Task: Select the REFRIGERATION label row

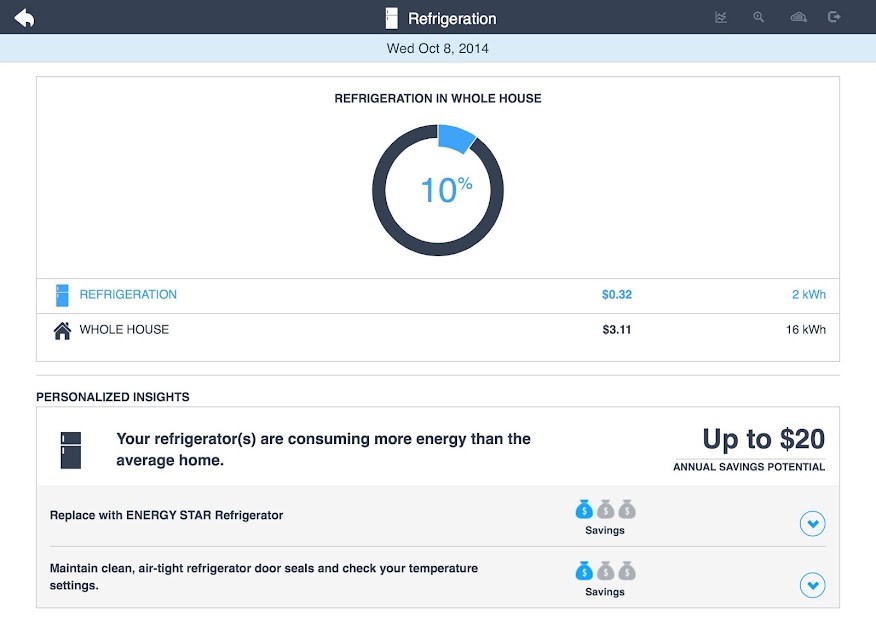Action: [438, 295]
